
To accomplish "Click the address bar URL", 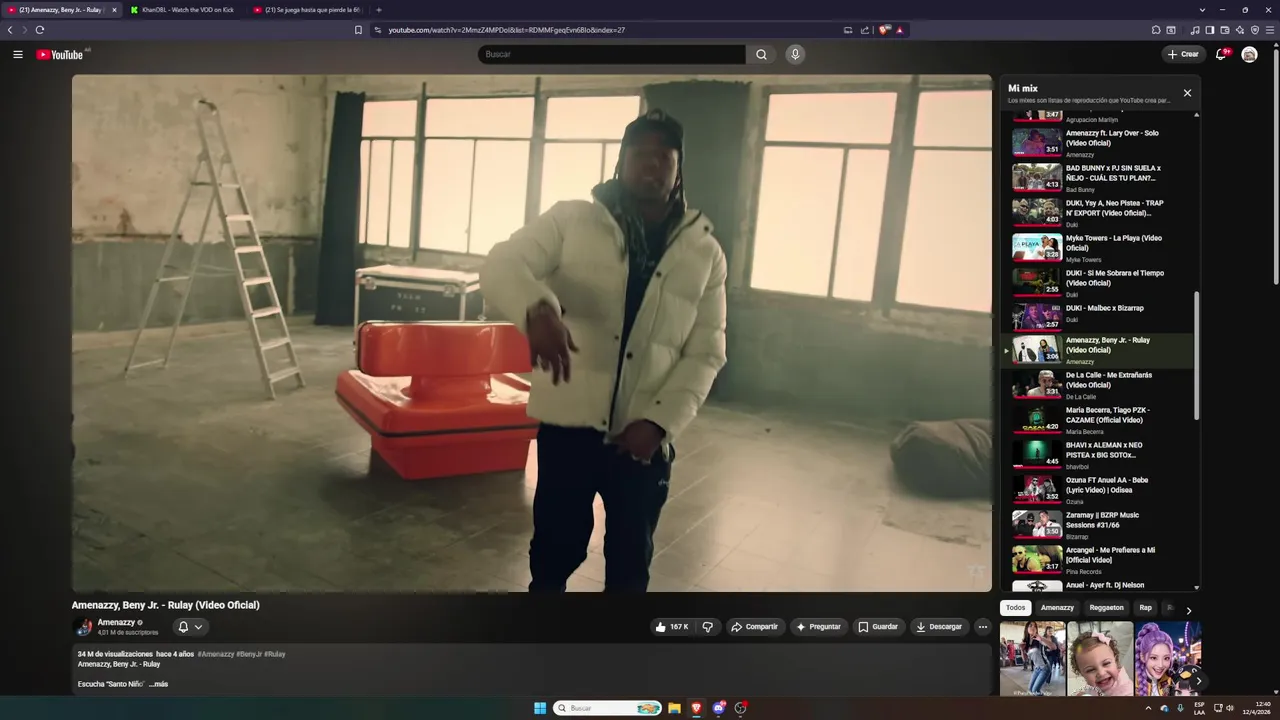I will [507, 30].
